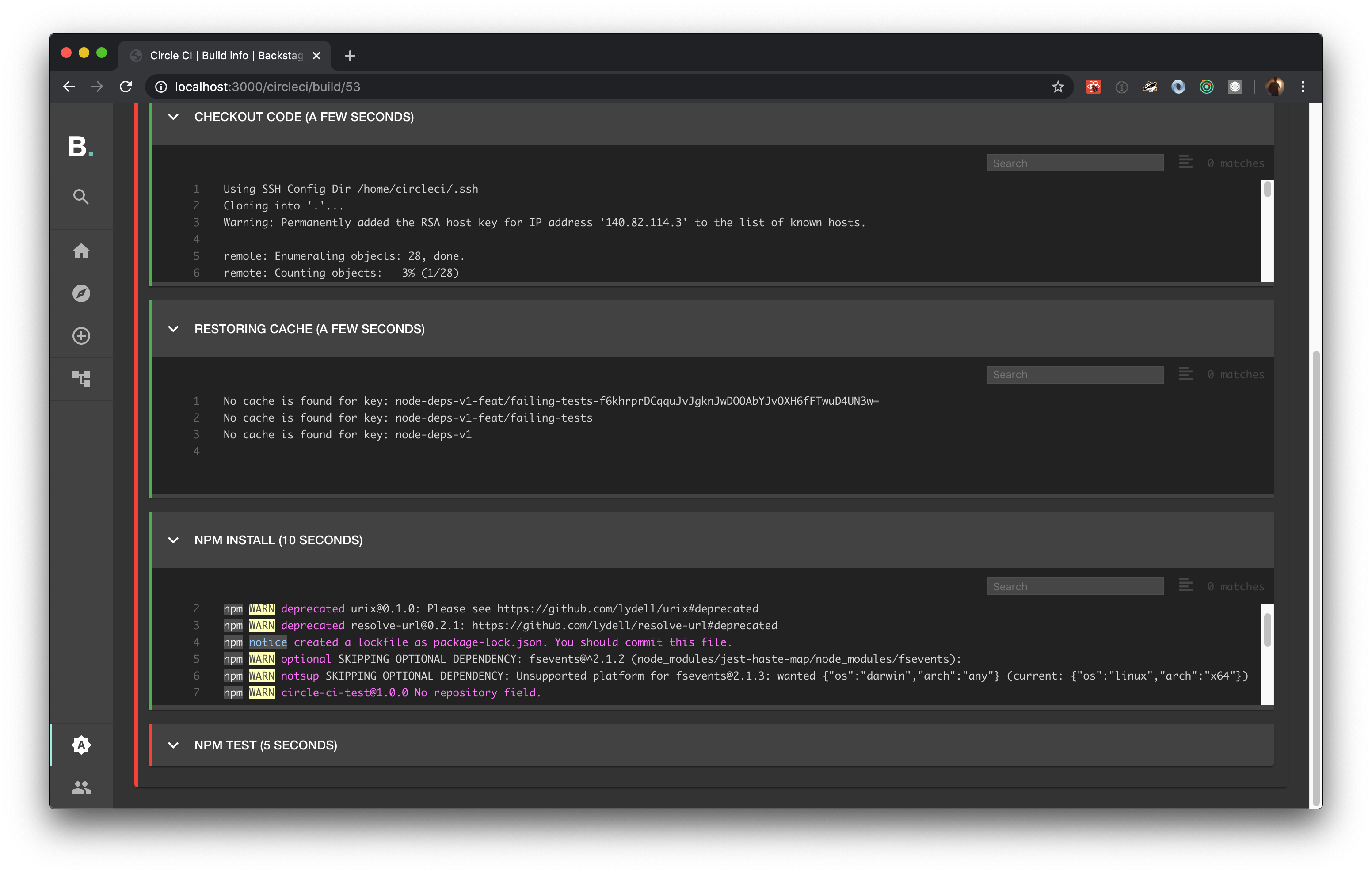The height and width of the screenshot is (874, 1372).
Task: Click the grey circular info extension icon
Action: click(1121, 87)
